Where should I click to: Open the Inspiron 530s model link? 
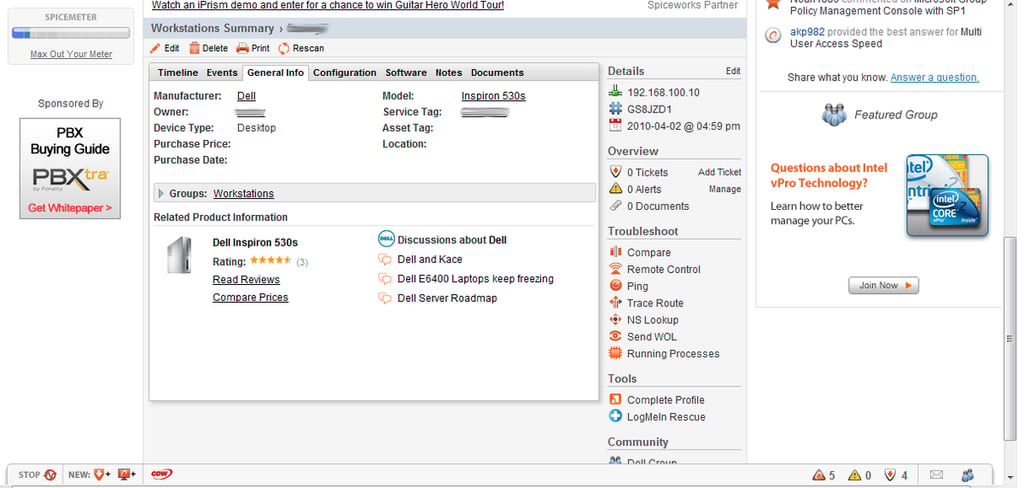[493, 96]
